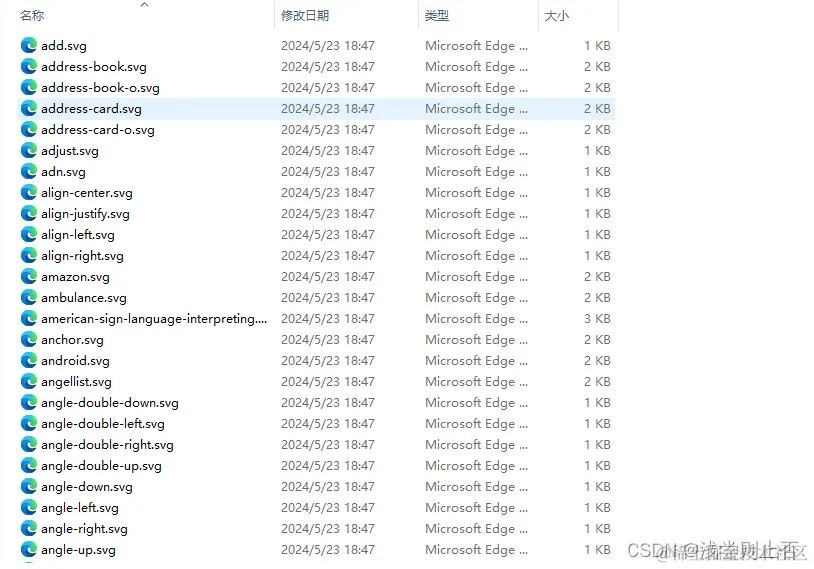
Task: Click the icon next to address-book-o.svg
Action: click(x=29, y=88)
